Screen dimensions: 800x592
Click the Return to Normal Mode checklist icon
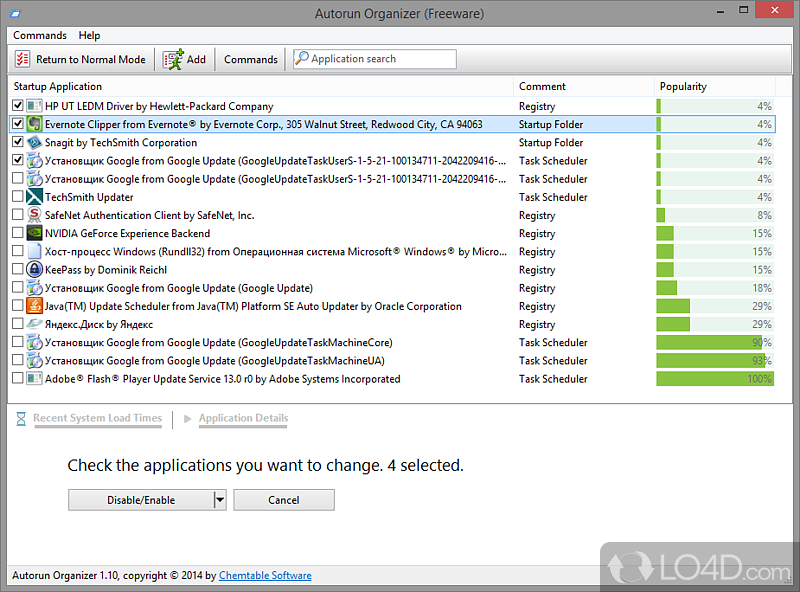coord(24,59)
